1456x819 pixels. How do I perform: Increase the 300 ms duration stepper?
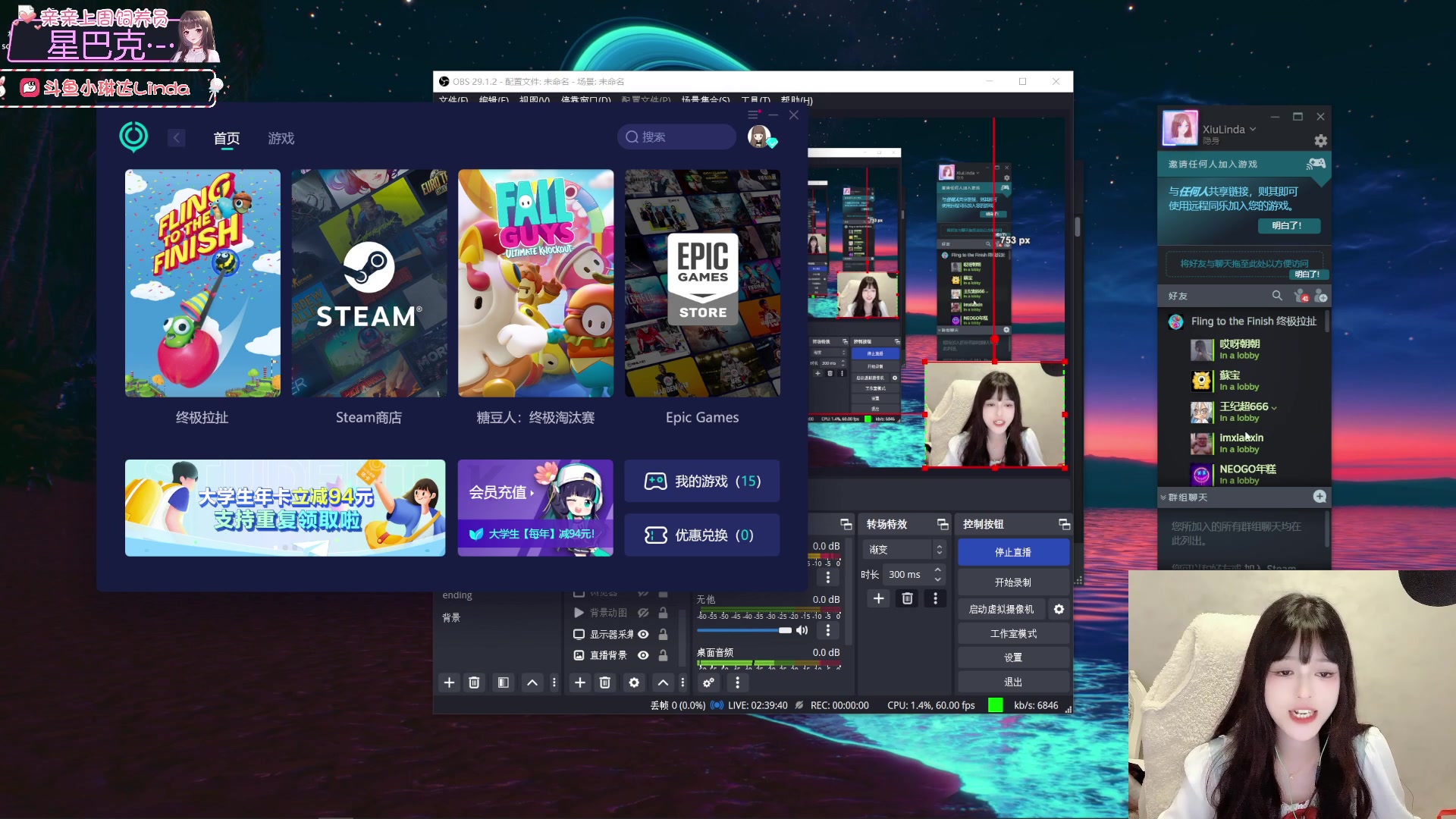[938, 570]
